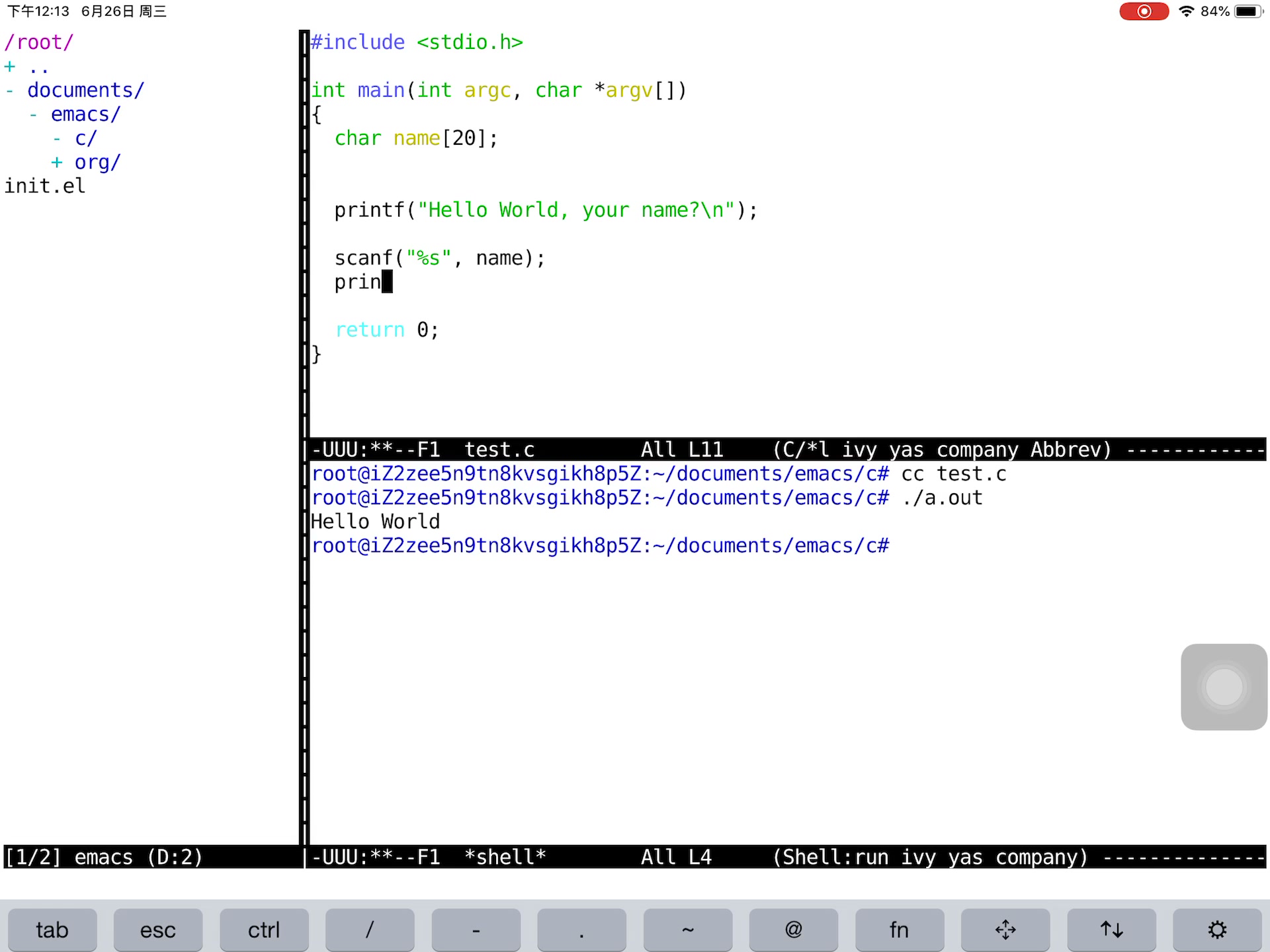
Task: Open terminal settings gear icon
Action: [1217, 930]
